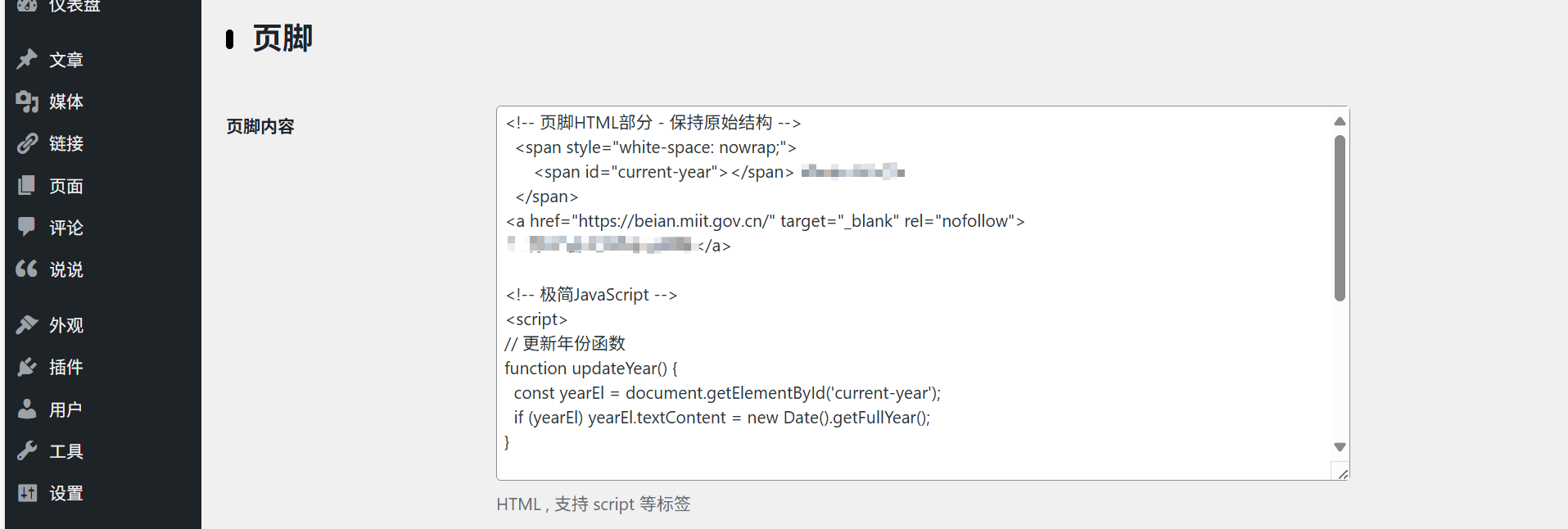This screenshot has height=529, width=1568.
Task: Click the sliders icon for 设置
Action: [x=27, y=493]
